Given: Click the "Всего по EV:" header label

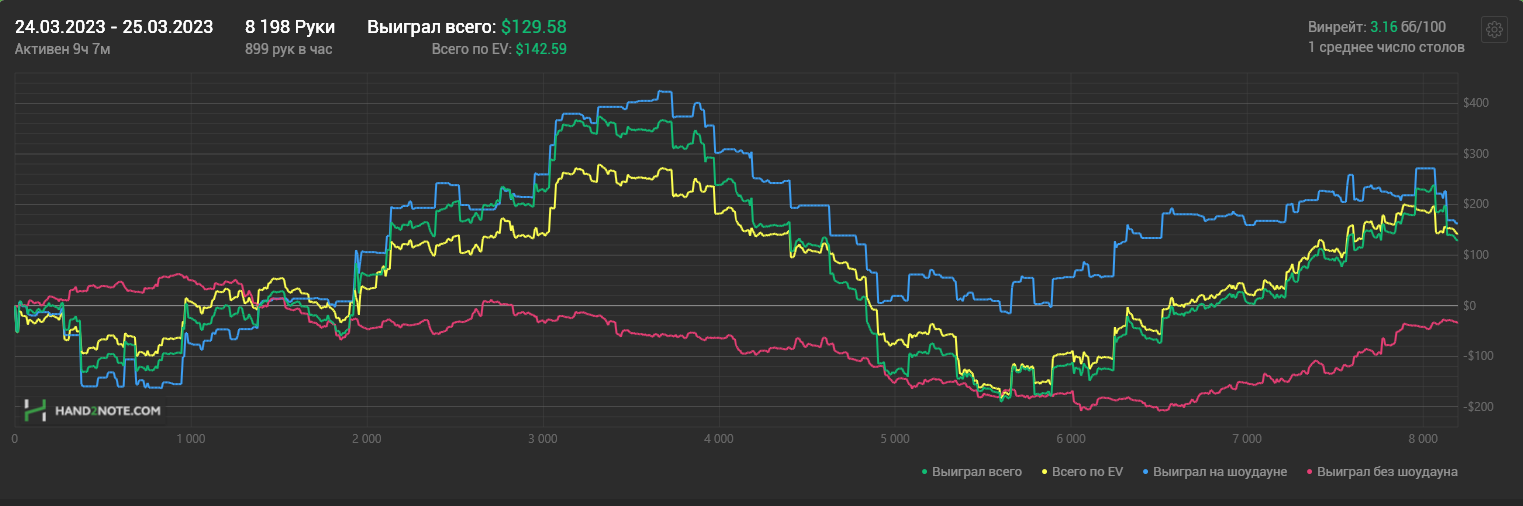Looking at the screenshot, I should pos(471,48).
